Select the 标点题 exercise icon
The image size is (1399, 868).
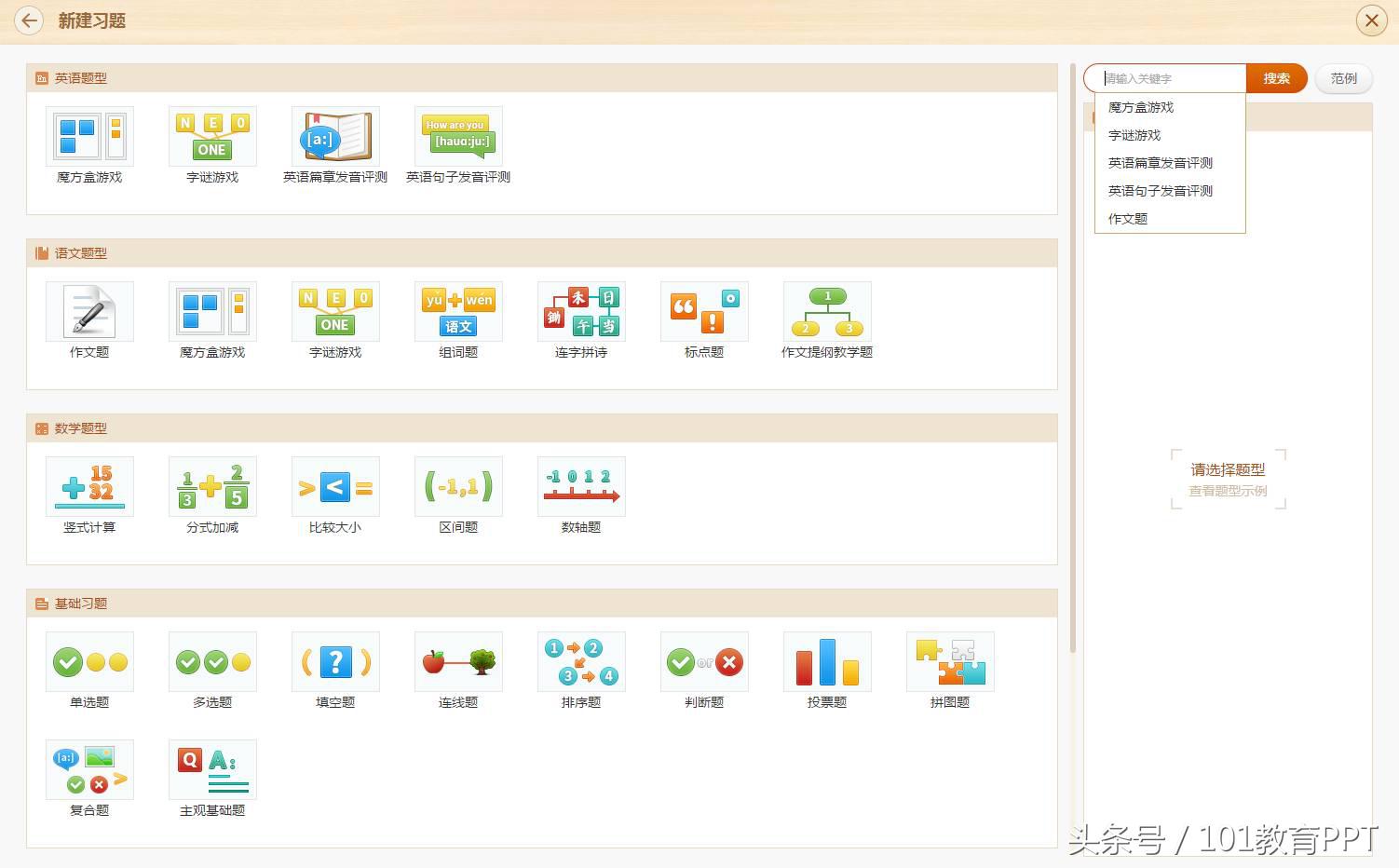[704, 311]
